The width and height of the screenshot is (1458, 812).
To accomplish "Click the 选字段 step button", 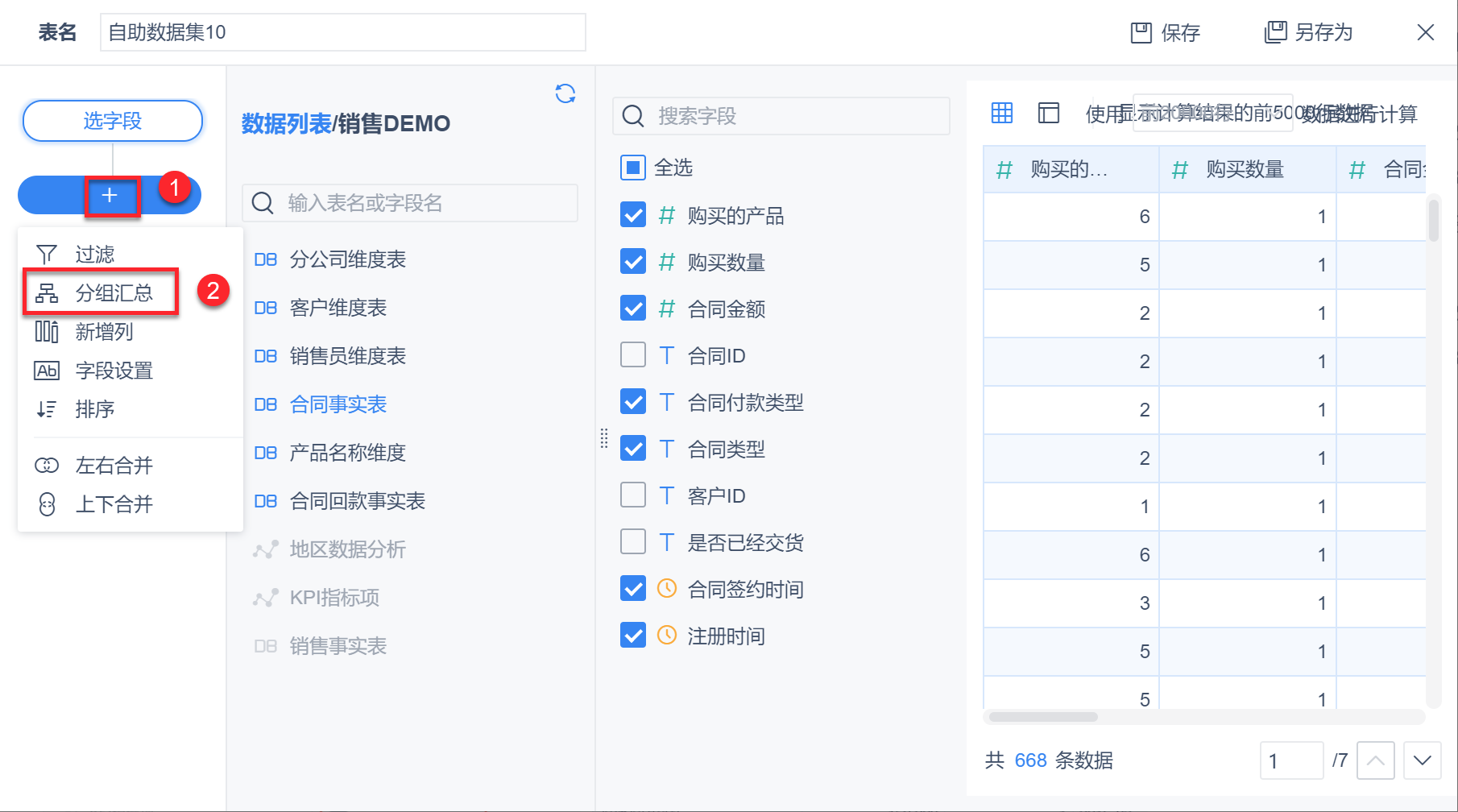I will click(113, 121).
